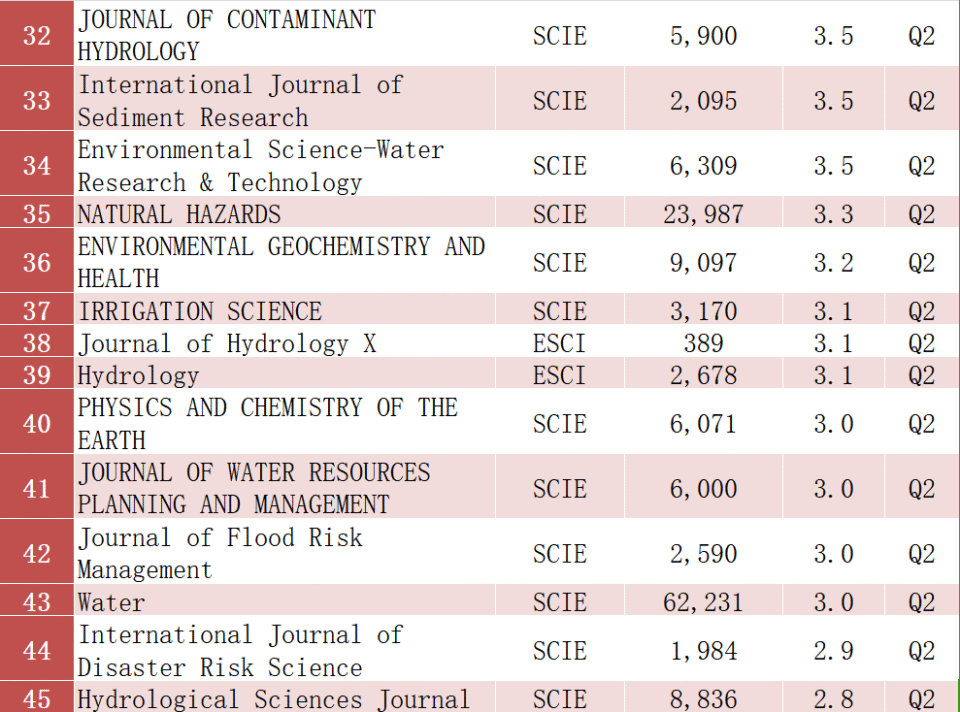
Task: Click the NATURAL HAZARDS journal name
Action: click(x=180, y=214)
